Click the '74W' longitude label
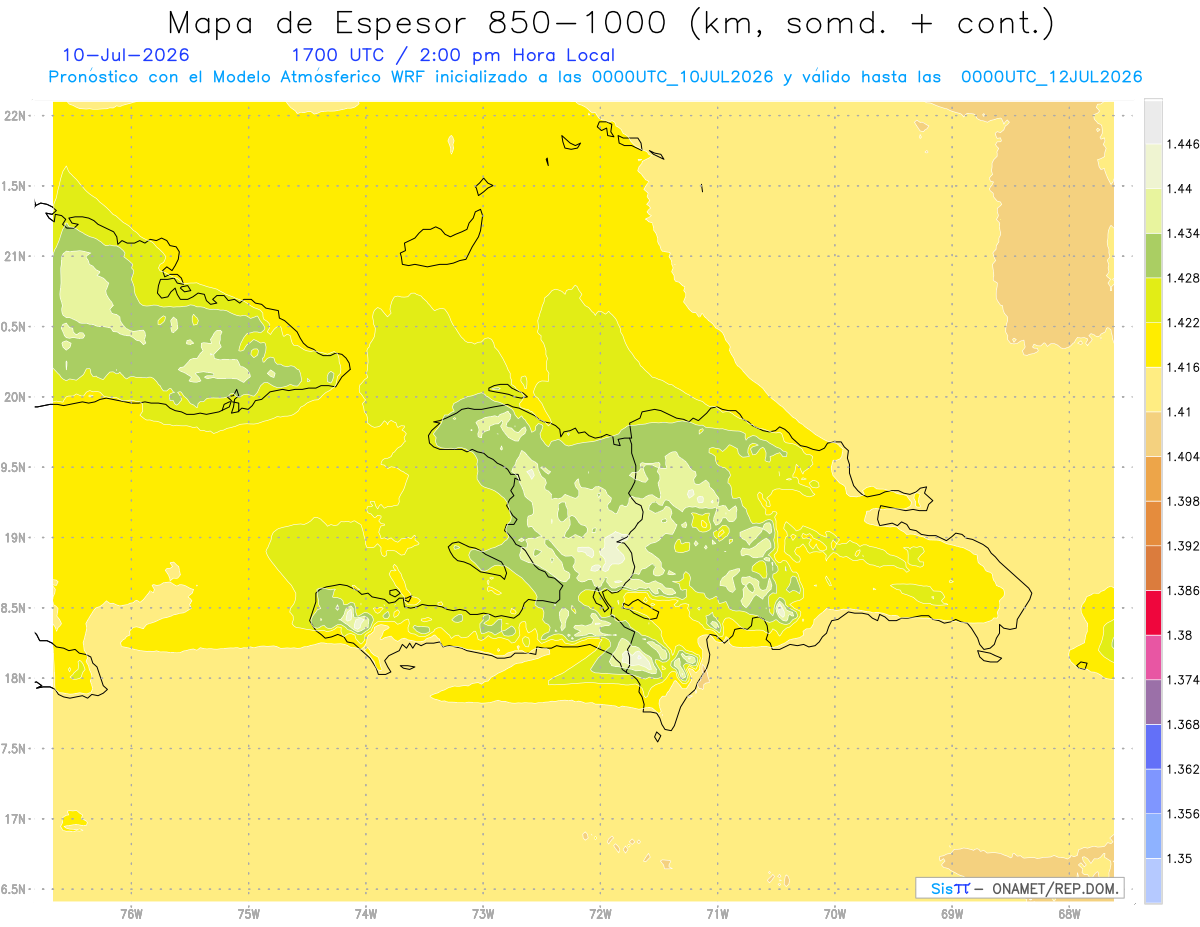The width and height of the screenshot is (1200, 927). [x=366, y=914]
